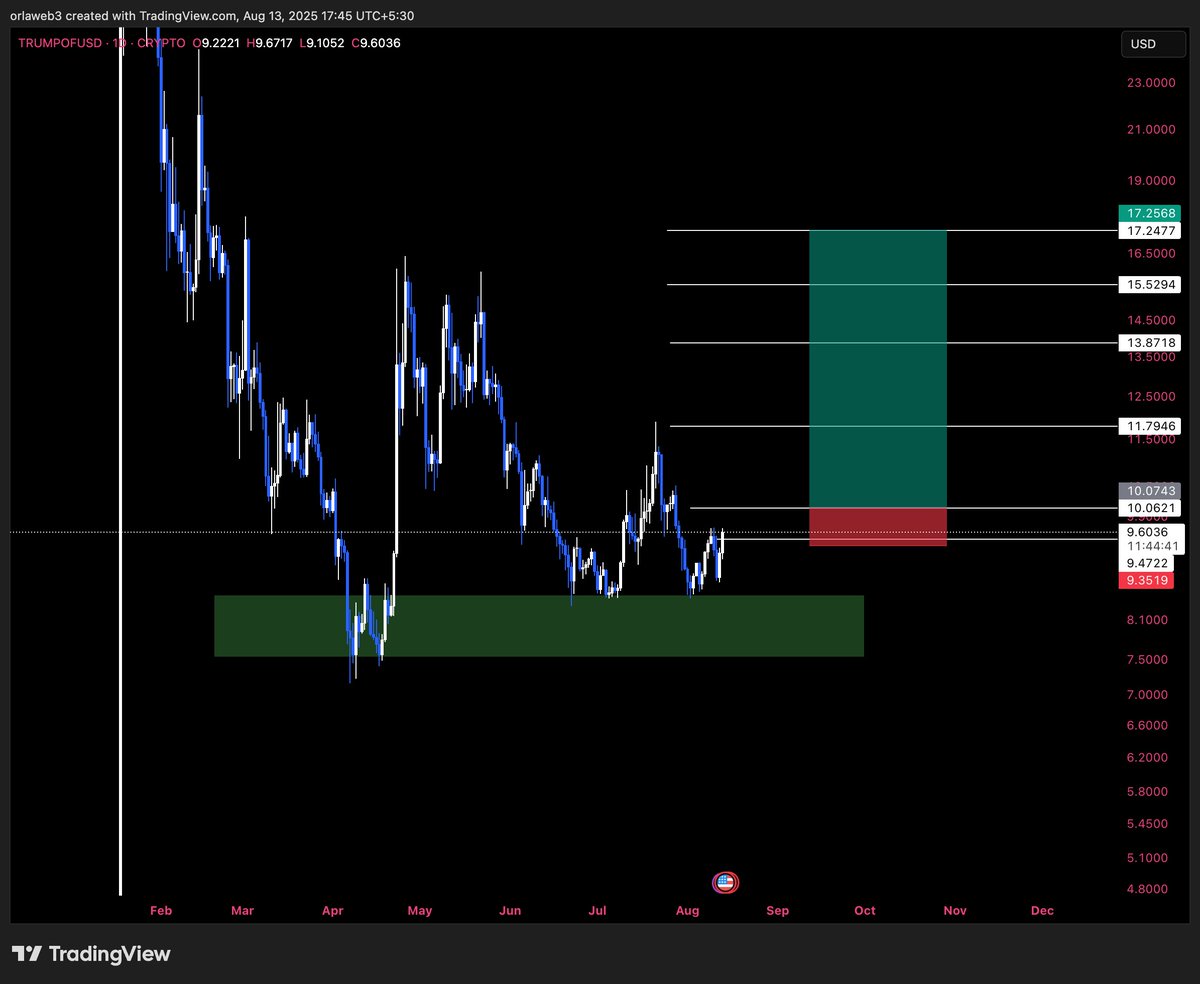This screenshot has height=984, width=1200.
Task: Expand the 11.7946 target level label
Action: [x=1150, y=425]
